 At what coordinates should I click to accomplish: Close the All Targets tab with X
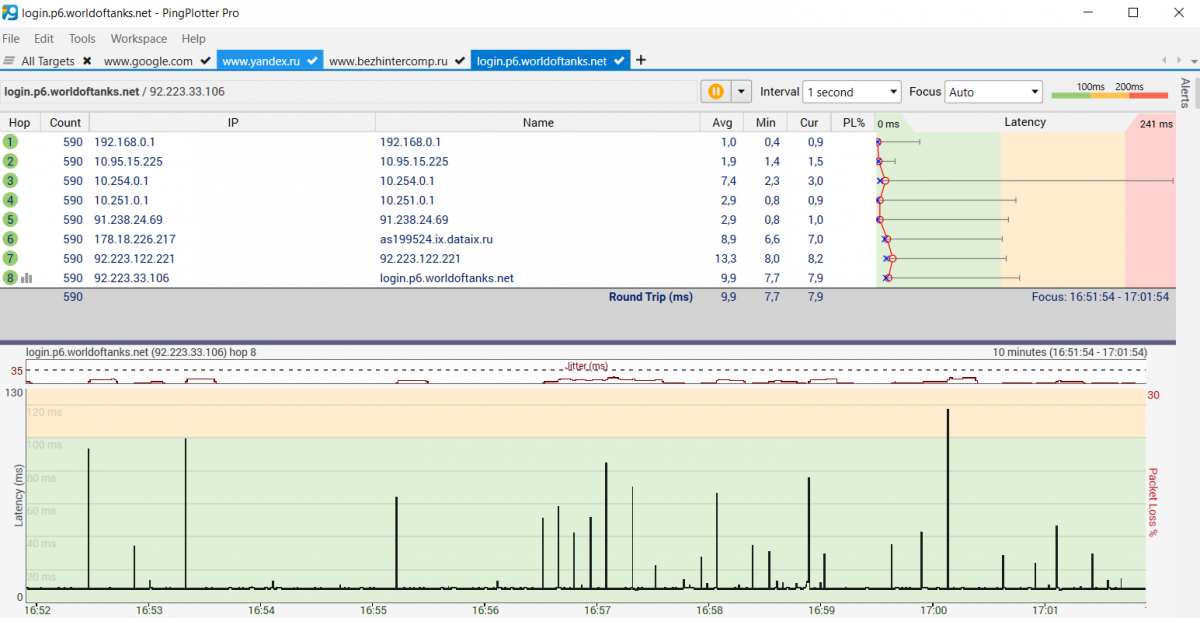[x=87, y=61]
